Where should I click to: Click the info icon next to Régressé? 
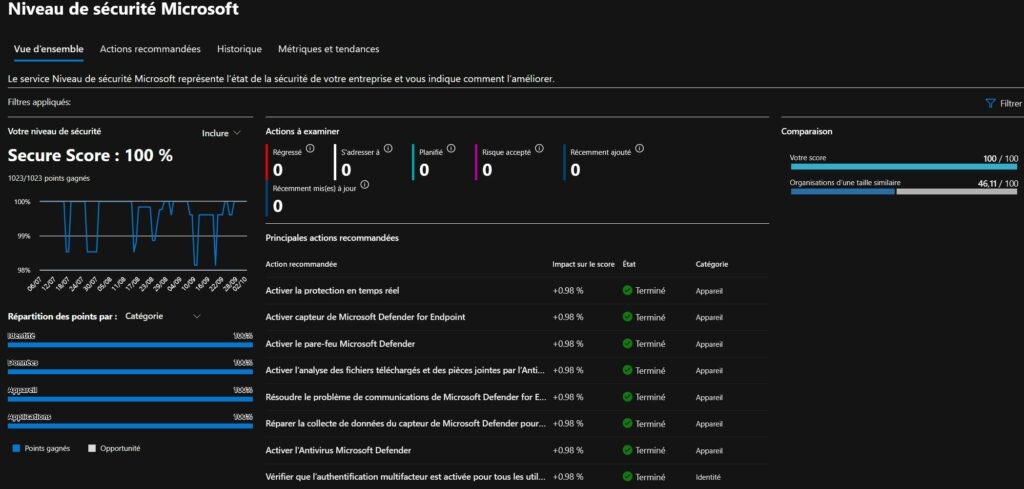pos(310,149)
